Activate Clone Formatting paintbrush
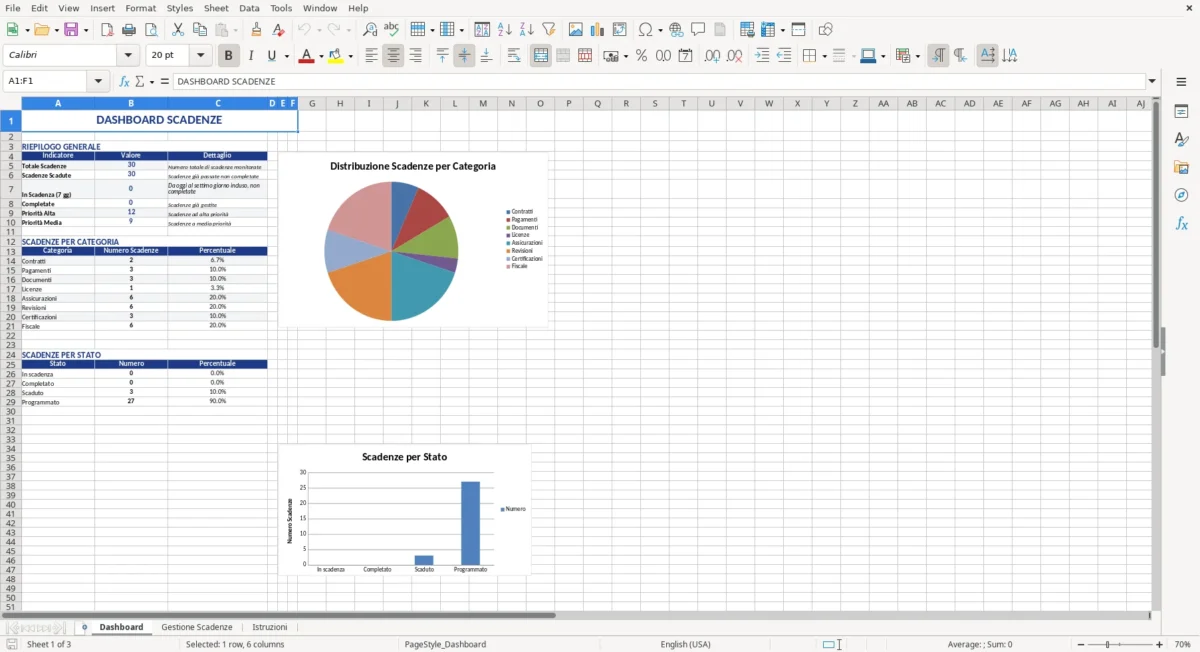This screenshot has width=1200, height=652. point(257,30)
